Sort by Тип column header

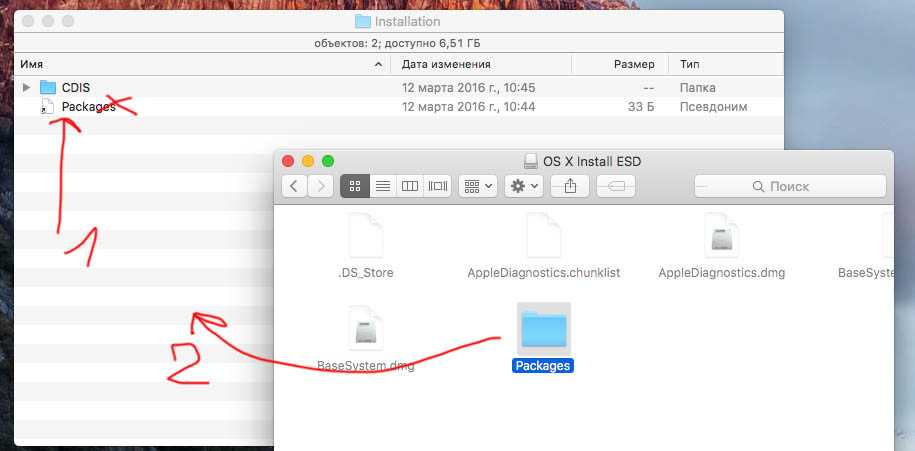click(725, 64)
